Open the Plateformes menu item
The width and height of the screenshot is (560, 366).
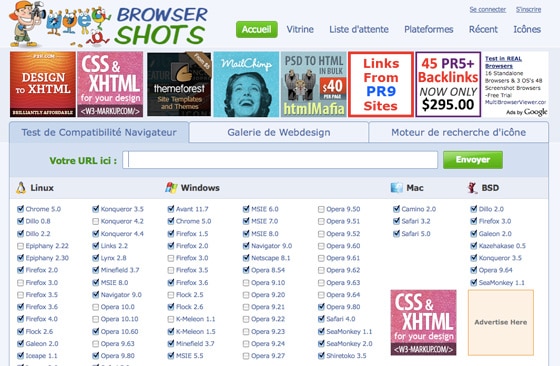click(x=429, y=29)
